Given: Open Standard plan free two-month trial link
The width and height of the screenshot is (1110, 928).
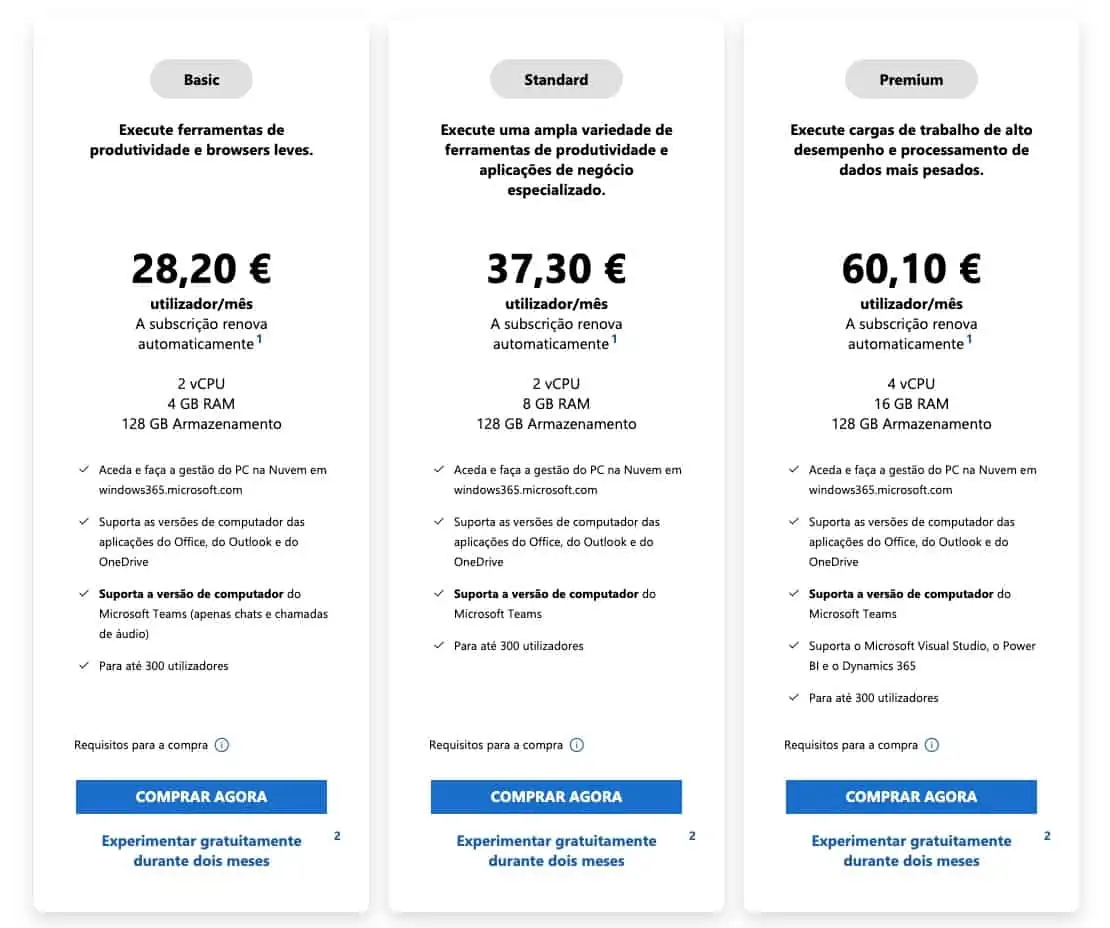Looking at the screenshot, I should coord(556,850).
